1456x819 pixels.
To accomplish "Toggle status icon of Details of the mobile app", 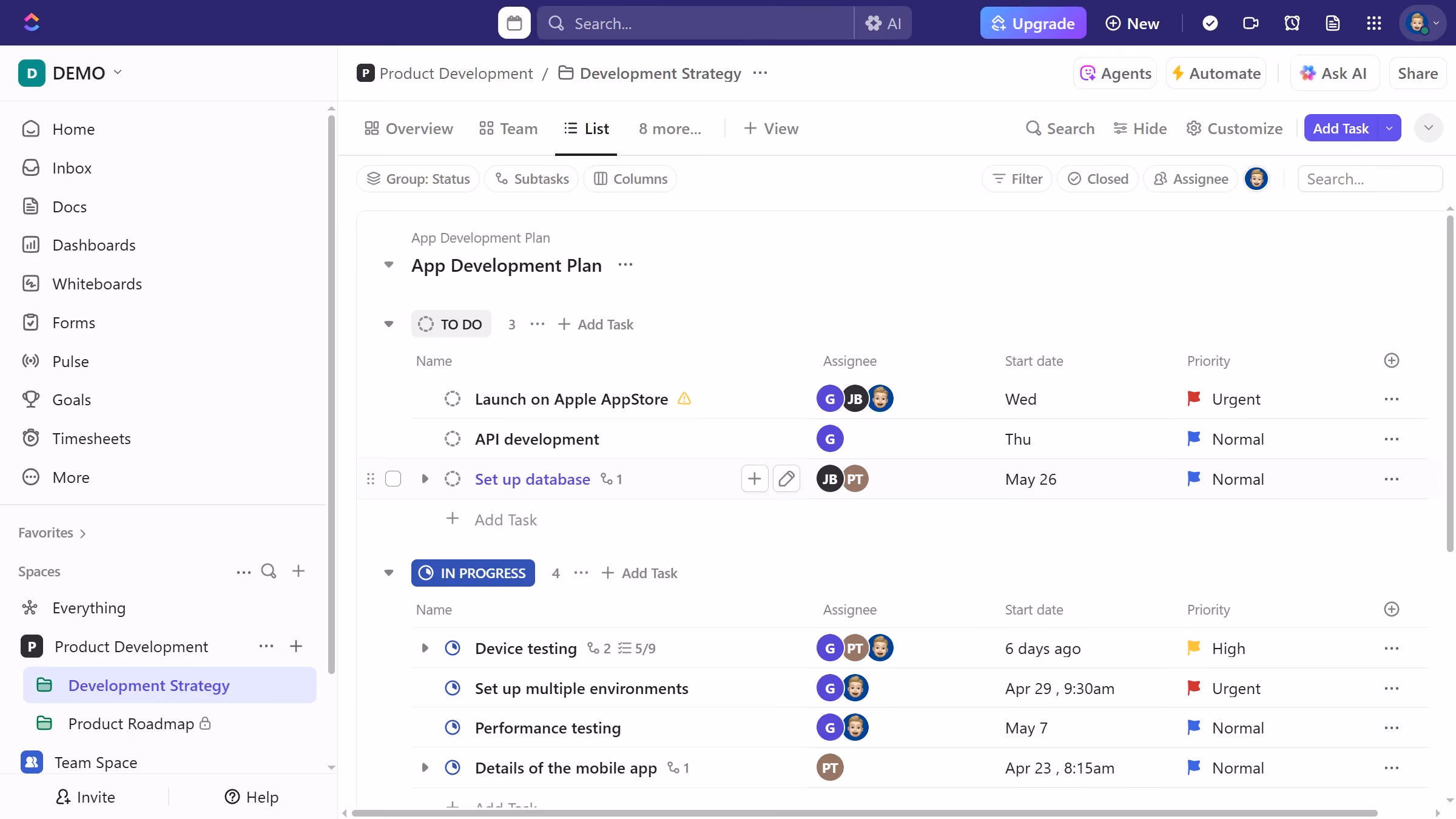I will coord(452,767).
